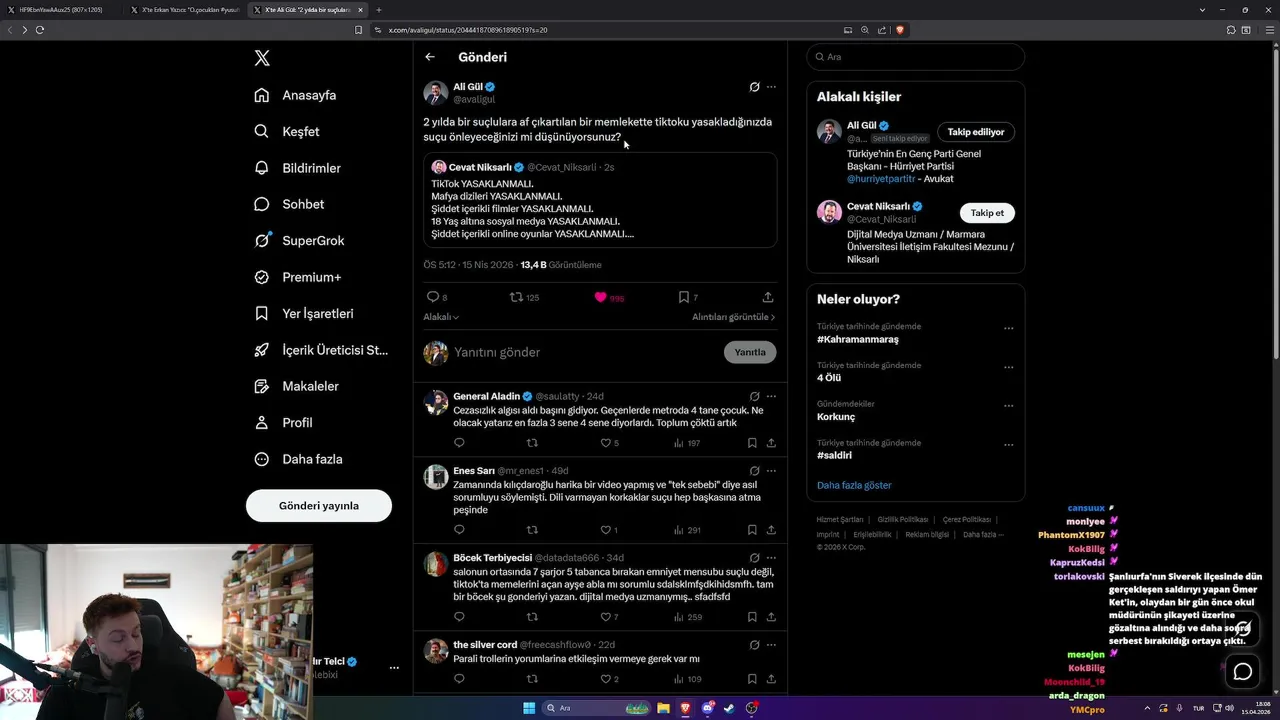Open SuperGrok from the sidebar
Screen dimensions: 1280x720
(299, 241)
